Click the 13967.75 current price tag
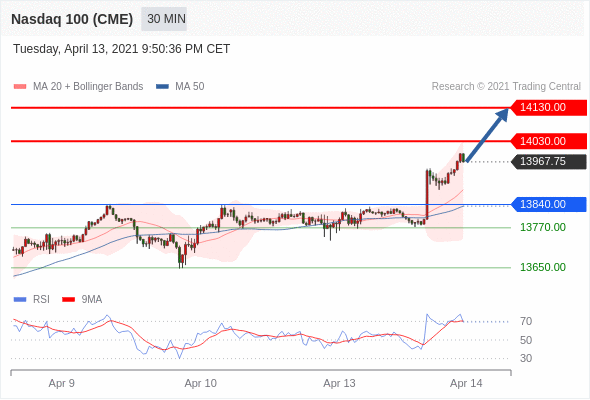This screenshot has height=400, width=590. pyautogui.click(x=549, y=161)
